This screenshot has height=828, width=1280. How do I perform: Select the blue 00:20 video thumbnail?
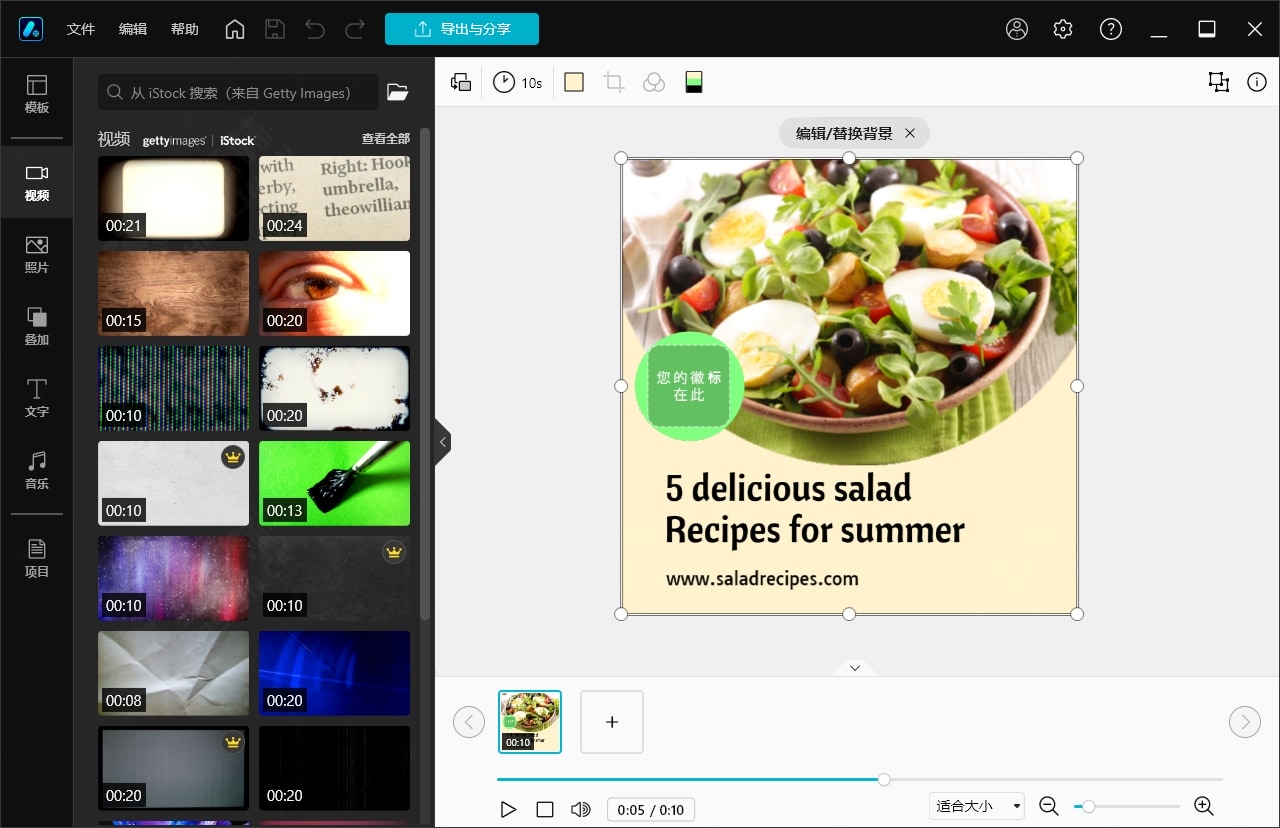335,673
